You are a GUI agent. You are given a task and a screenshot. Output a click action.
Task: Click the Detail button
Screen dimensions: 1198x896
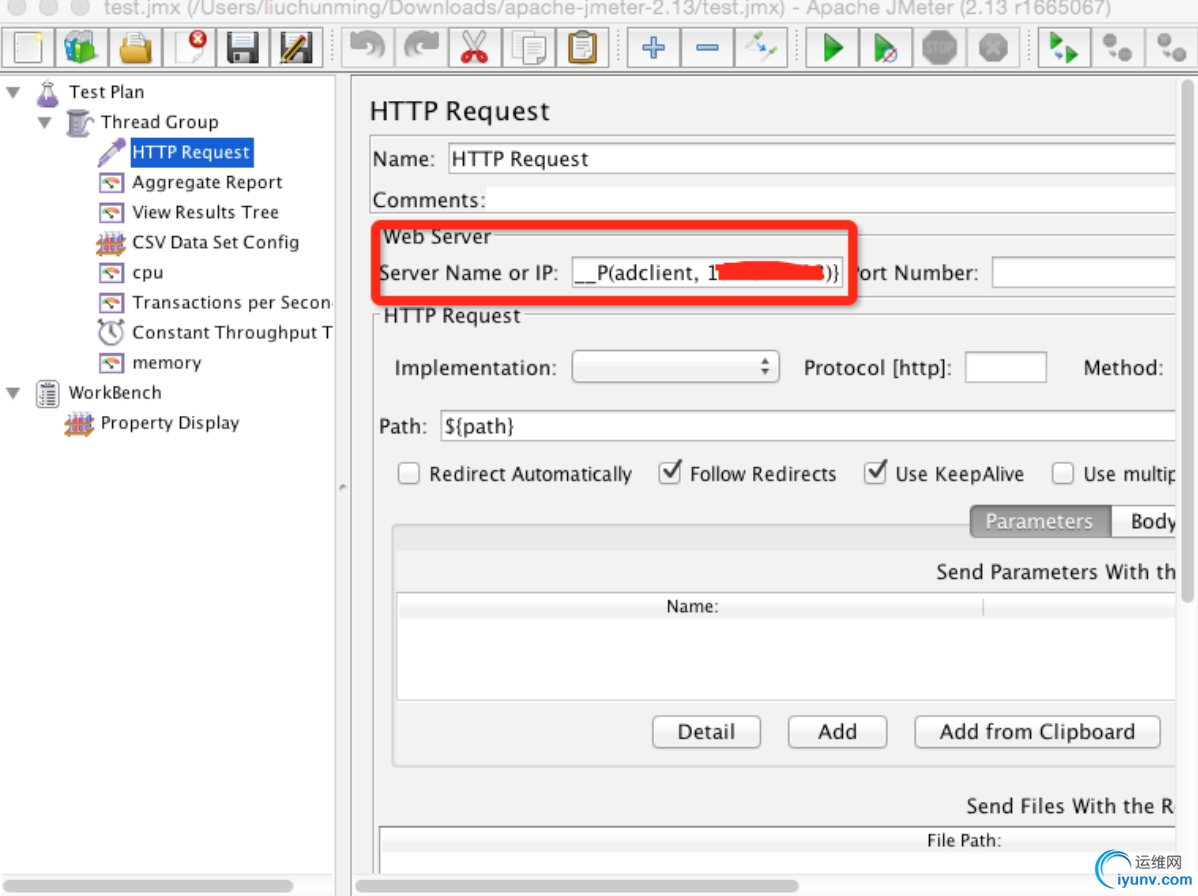[706, 732]
